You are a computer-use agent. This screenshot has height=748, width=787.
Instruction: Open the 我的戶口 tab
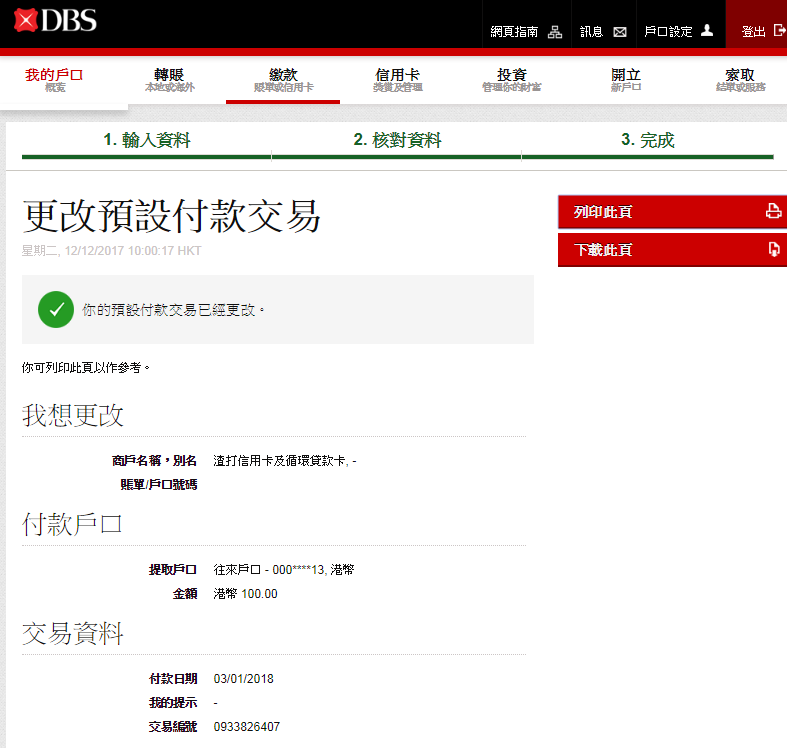click(x=54, y=80)
